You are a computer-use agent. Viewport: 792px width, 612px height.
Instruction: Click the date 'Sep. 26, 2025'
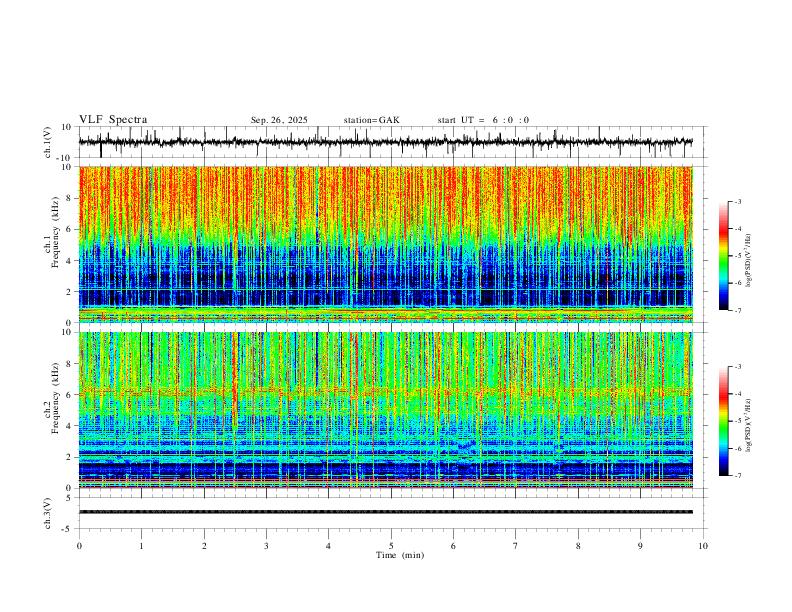click(x=279, y=120)
